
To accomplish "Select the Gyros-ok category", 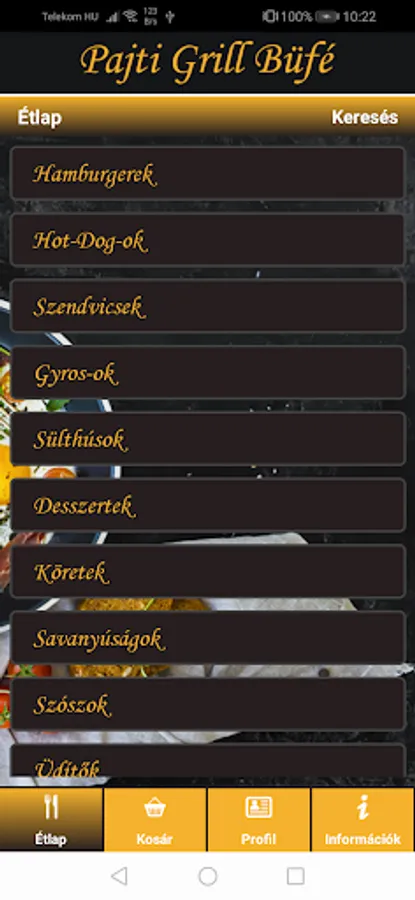I will click(x=208, y=373).
